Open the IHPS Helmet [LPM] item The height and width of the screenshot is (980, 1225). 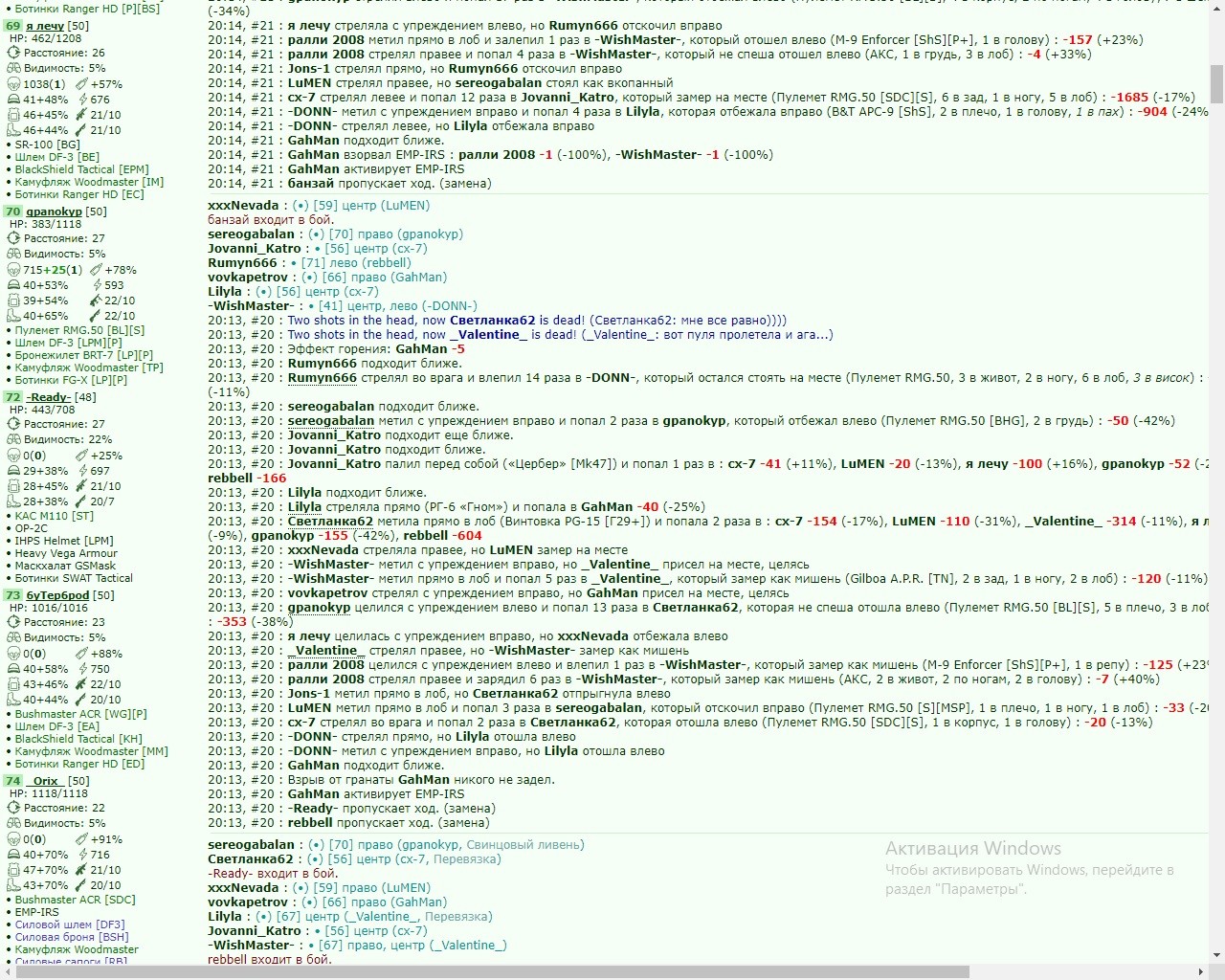[64, 541]
